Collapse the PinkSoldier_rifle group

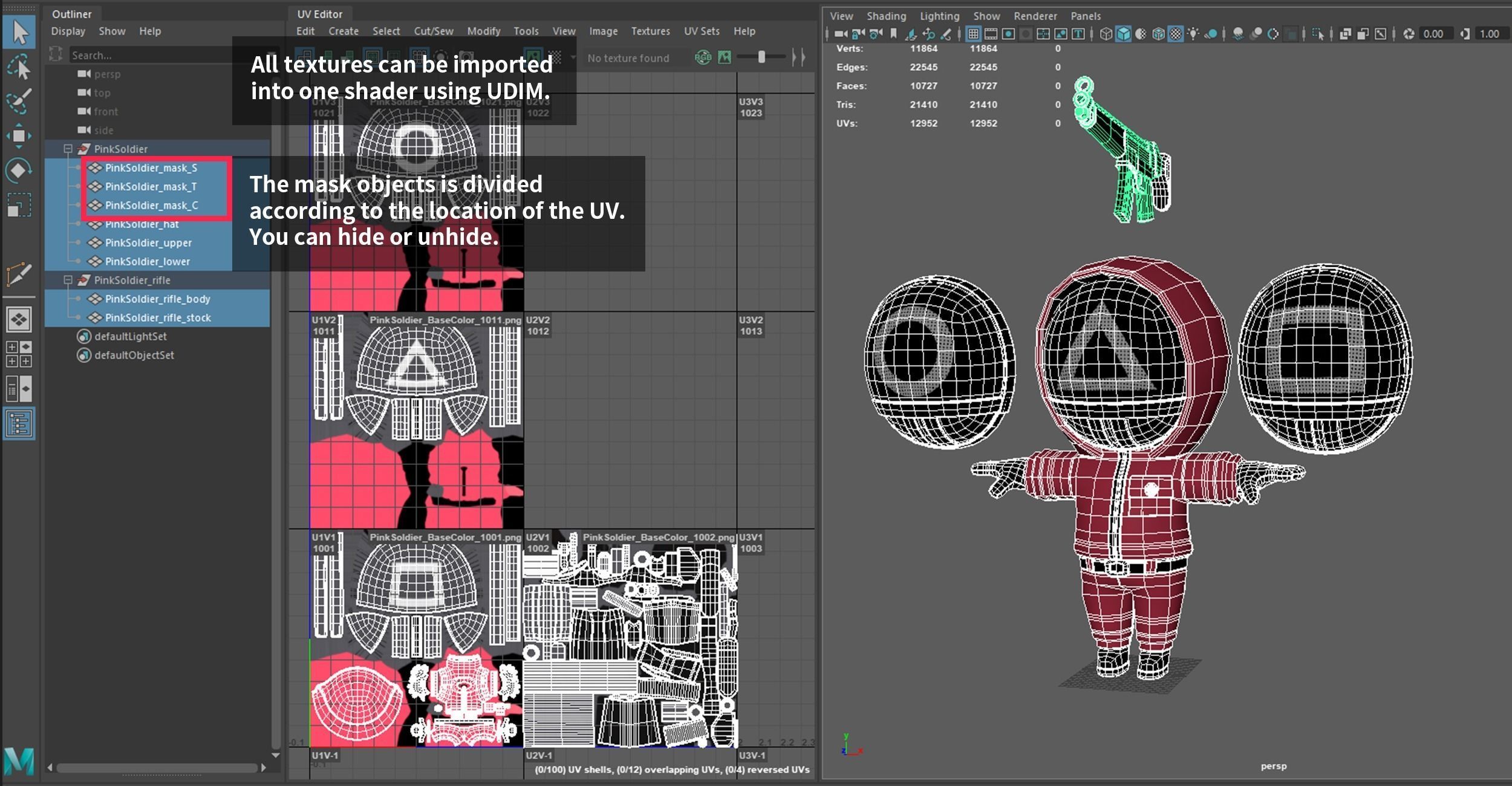coord(68,280)
